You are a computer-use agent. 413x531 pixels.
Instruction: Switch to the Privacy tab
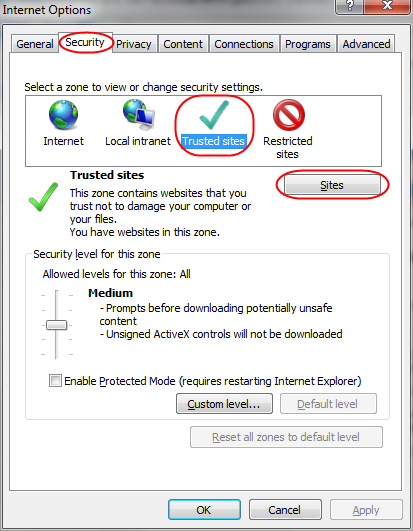click(134, 44)
